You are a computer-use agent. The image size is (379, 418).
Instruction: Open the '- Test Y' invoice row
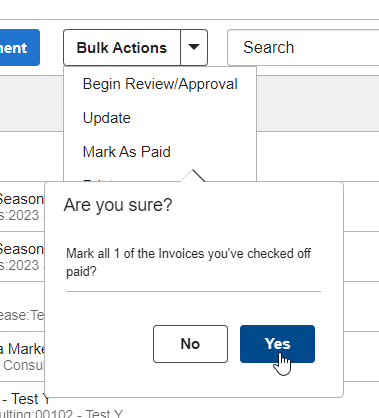25,399
